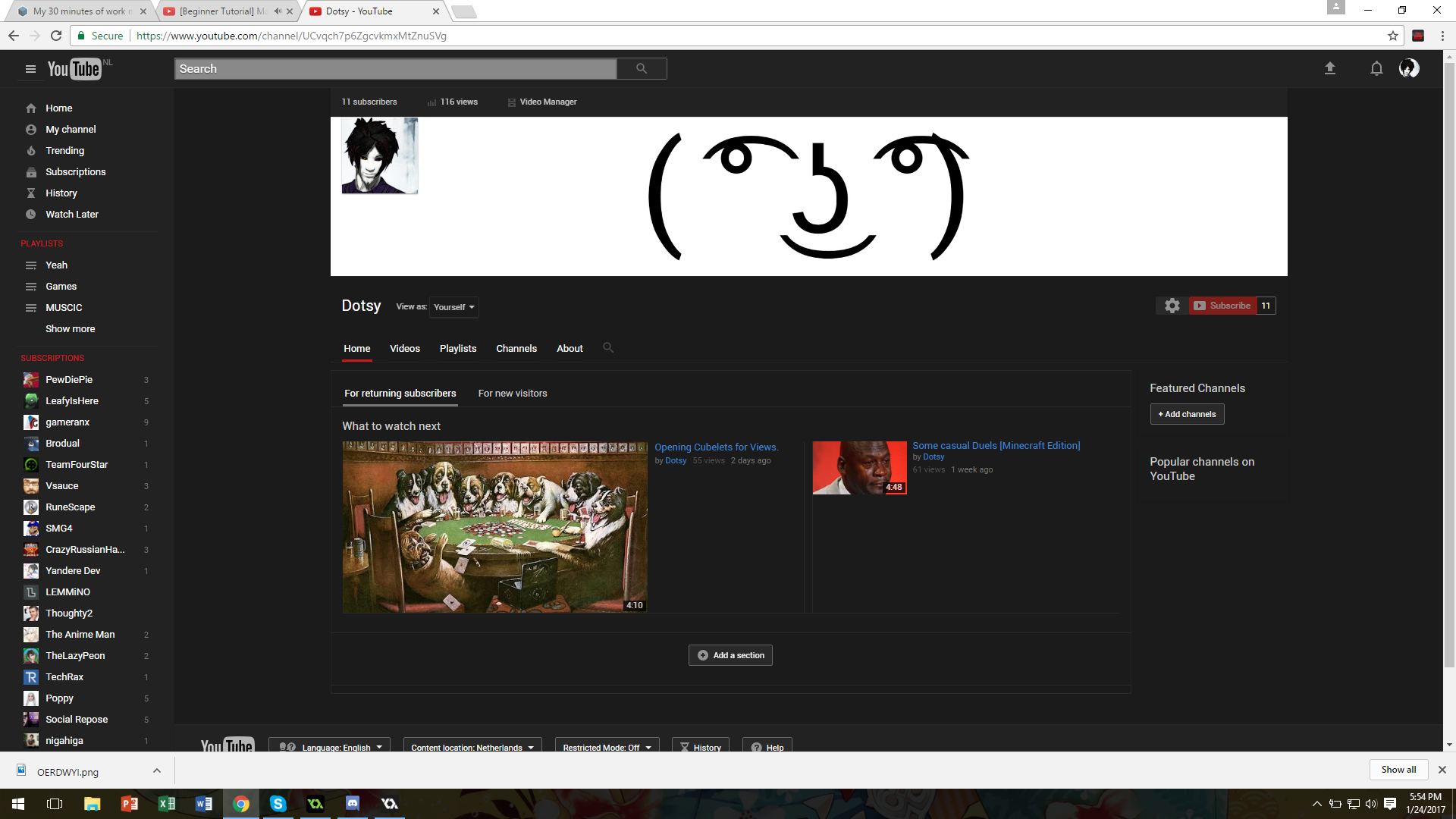Click Show all downloads button
The height and width of the screenshot is (819, 1456).
click(x=1398, y=770)
